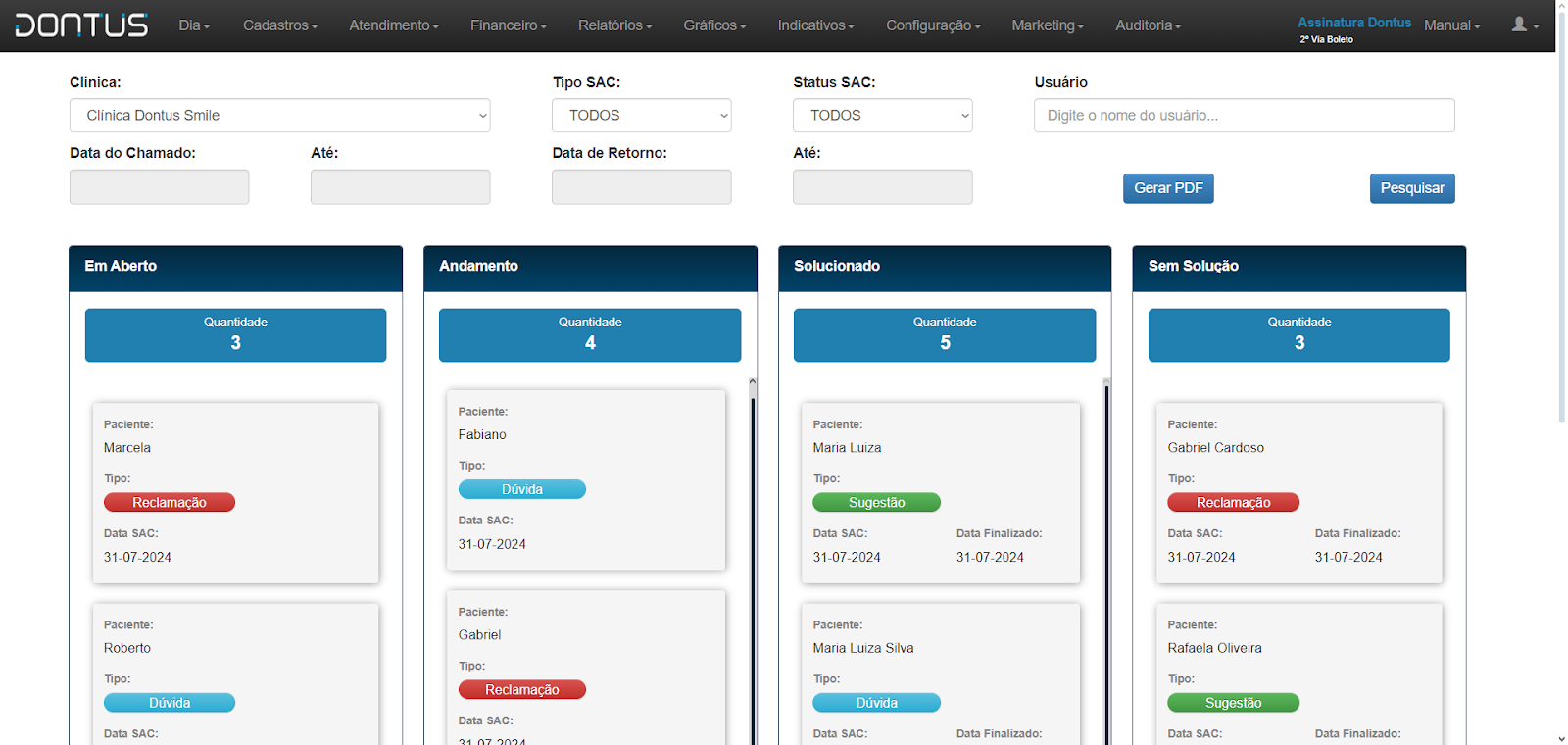Open Assinatura Dontus link
1568x745 pixels.
[x=1354, y=23]
